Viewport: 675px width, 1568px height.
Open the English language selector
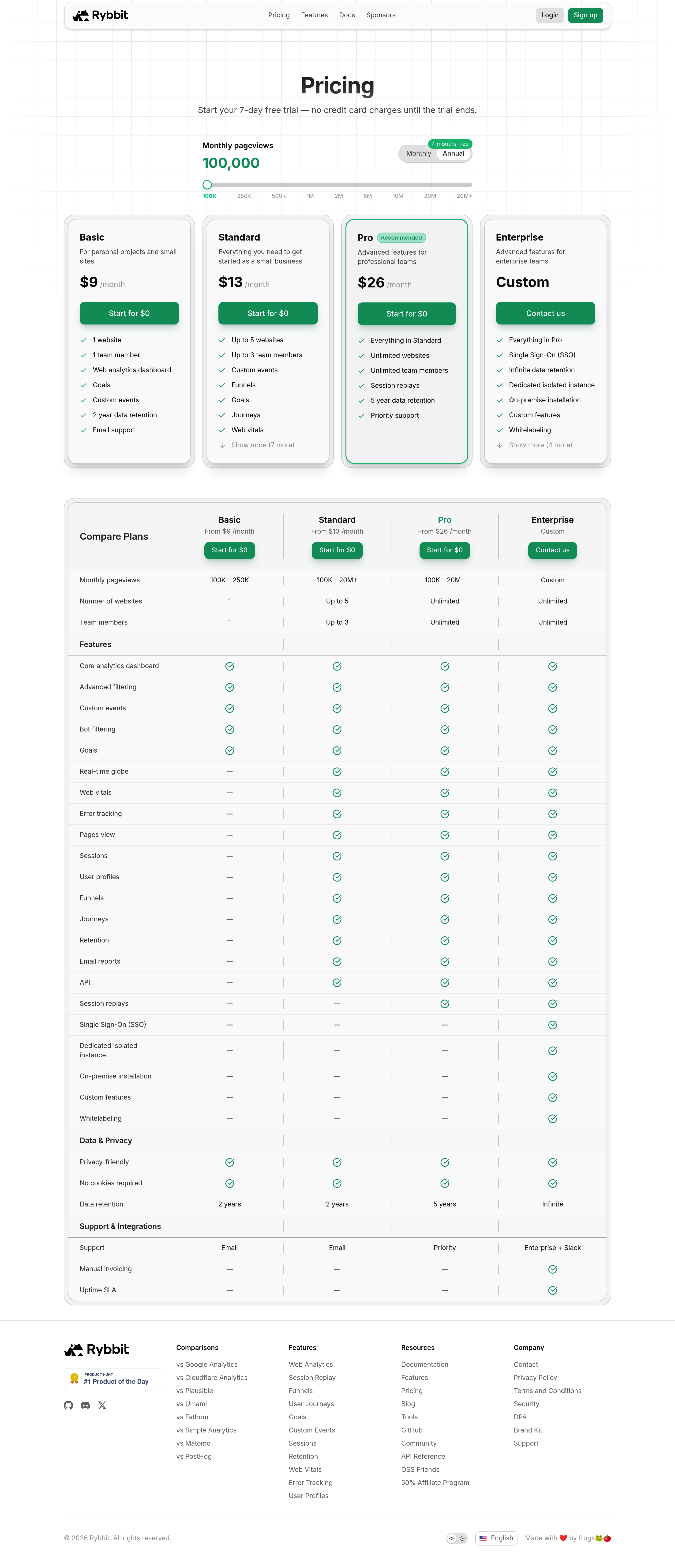pos(496,1538)
